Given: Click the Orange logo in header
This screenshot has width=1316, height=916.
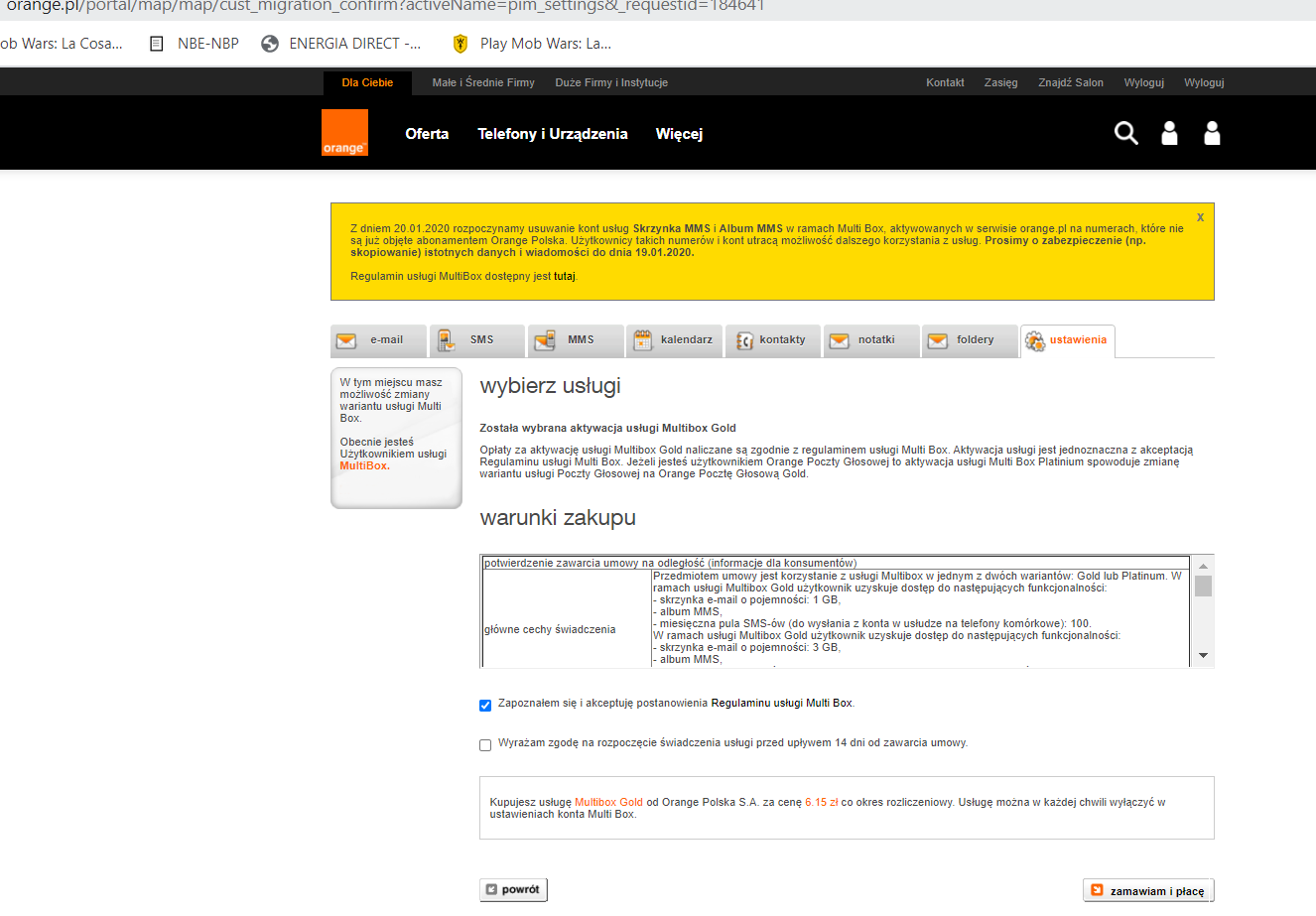Looking at the screenshot, I should coord(344,133).
